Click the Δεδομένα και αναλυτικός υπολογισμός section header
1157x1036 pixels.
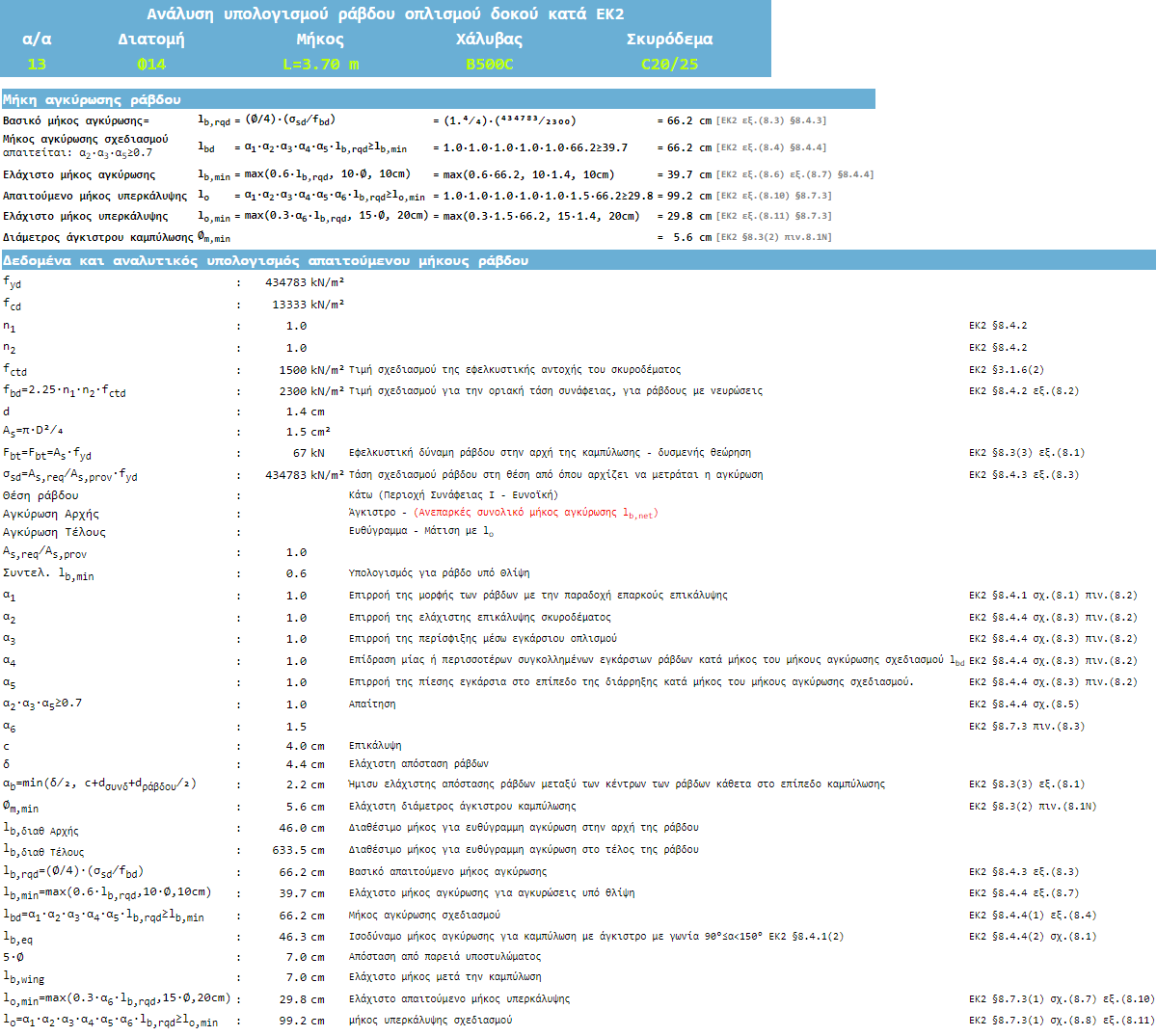[x=265, y=261]
